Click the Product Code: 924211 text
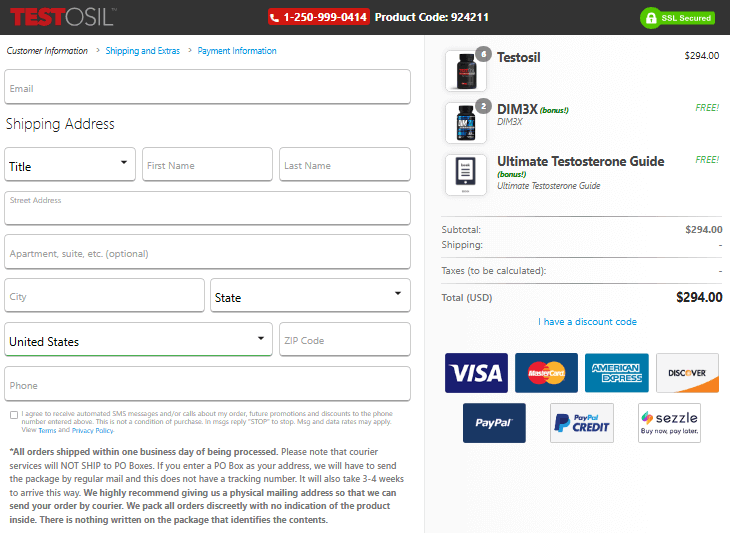The image size is (730, 533). pyautogui.click(x=432, y=17)
